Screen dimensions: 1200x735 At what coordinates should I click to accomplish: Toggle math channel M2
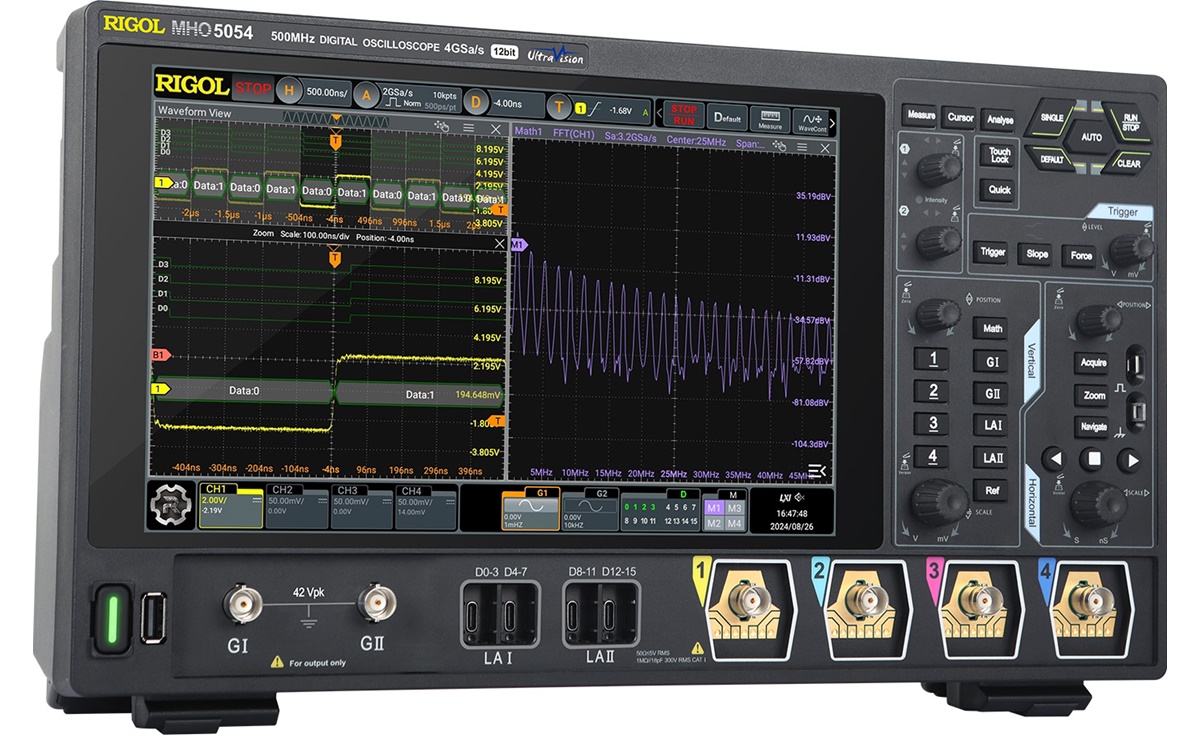coord(714,524)
